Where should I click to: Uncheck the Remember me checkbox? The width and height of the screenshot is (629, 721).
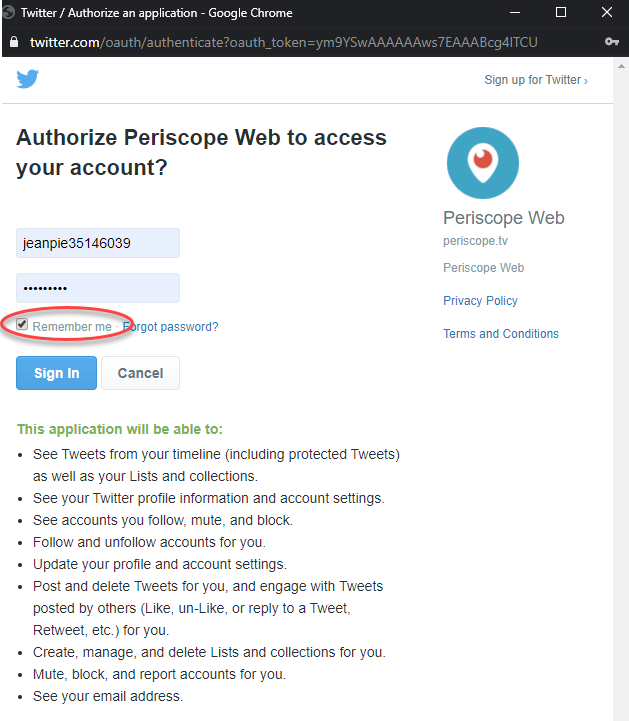click(x=22, y=324)
